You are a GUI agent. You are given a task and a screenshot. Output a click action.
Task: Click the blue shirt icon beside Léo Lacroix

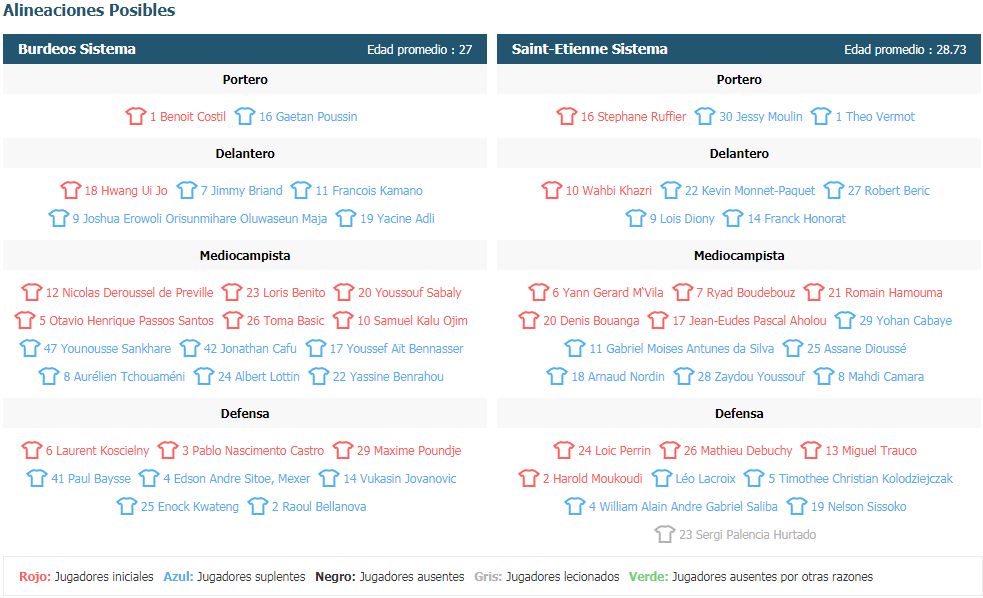pos(662,478)
